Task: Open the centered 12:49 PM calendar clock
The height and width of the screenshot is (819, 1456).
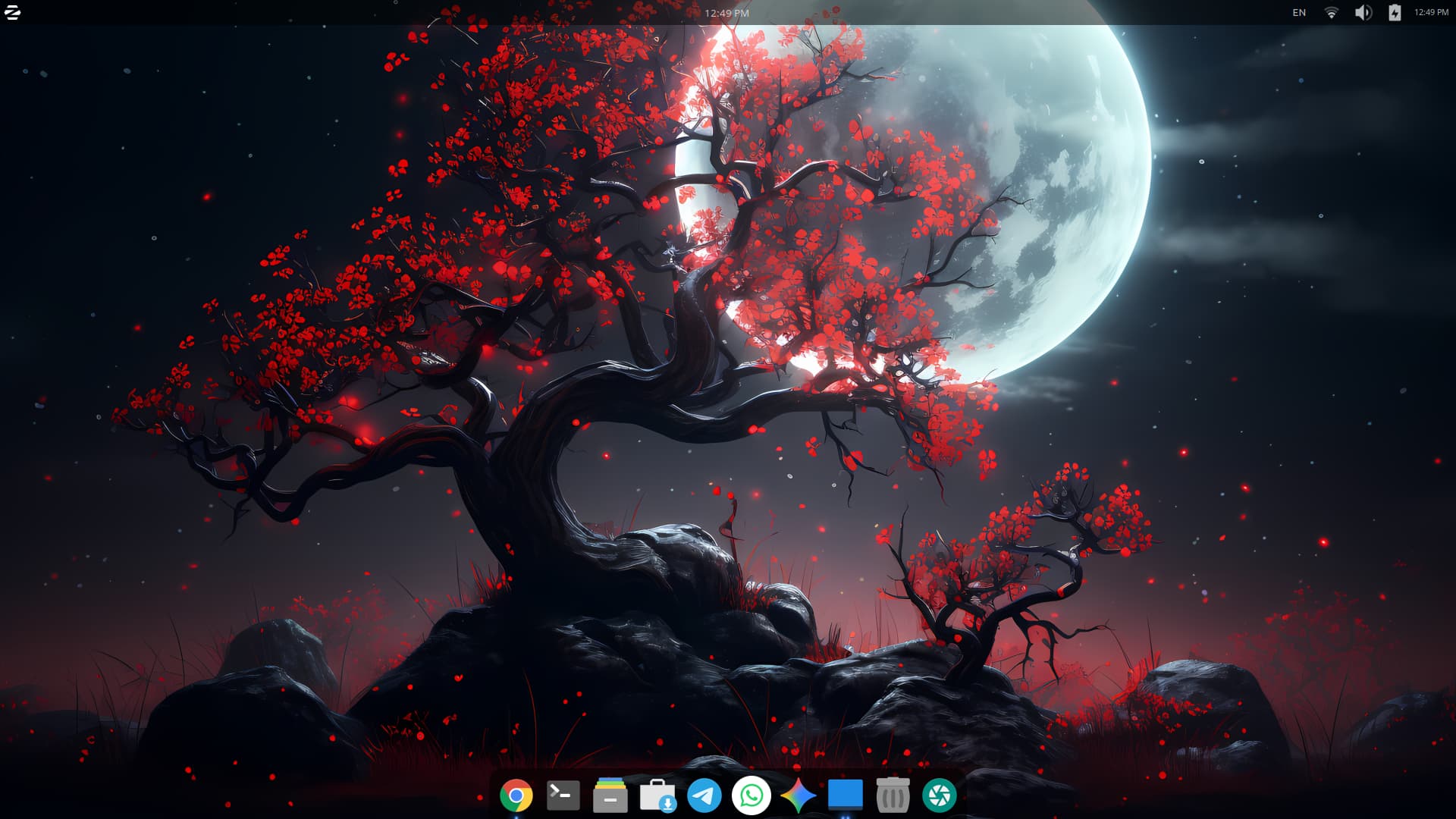Action: tap(726, 13)
